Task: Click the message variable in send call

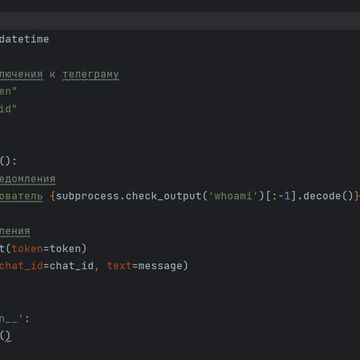Action: coord(160,266)
